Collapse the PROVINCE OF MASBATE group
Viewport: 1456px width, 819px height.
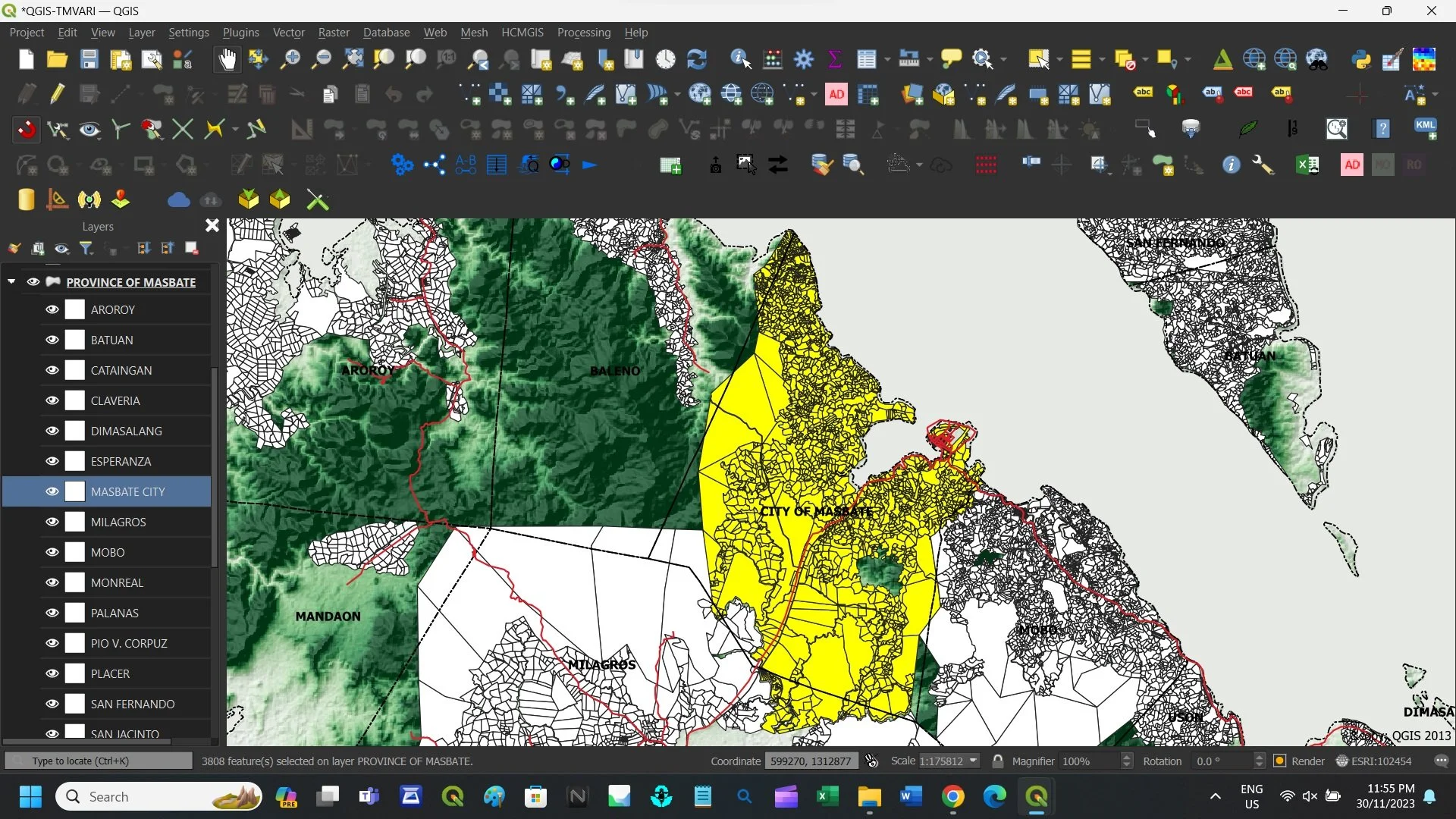pos(11,281)
